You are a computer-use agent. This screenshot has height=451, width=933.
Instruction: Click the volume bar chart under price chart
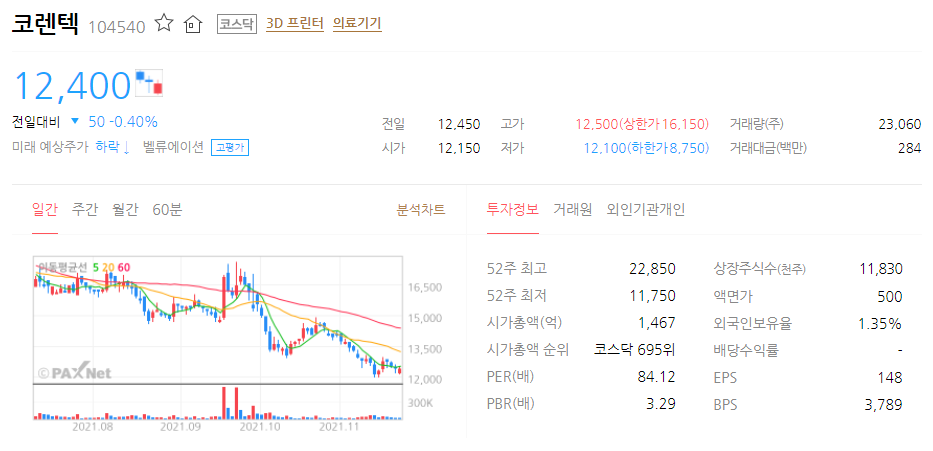(x=218, y=403)
